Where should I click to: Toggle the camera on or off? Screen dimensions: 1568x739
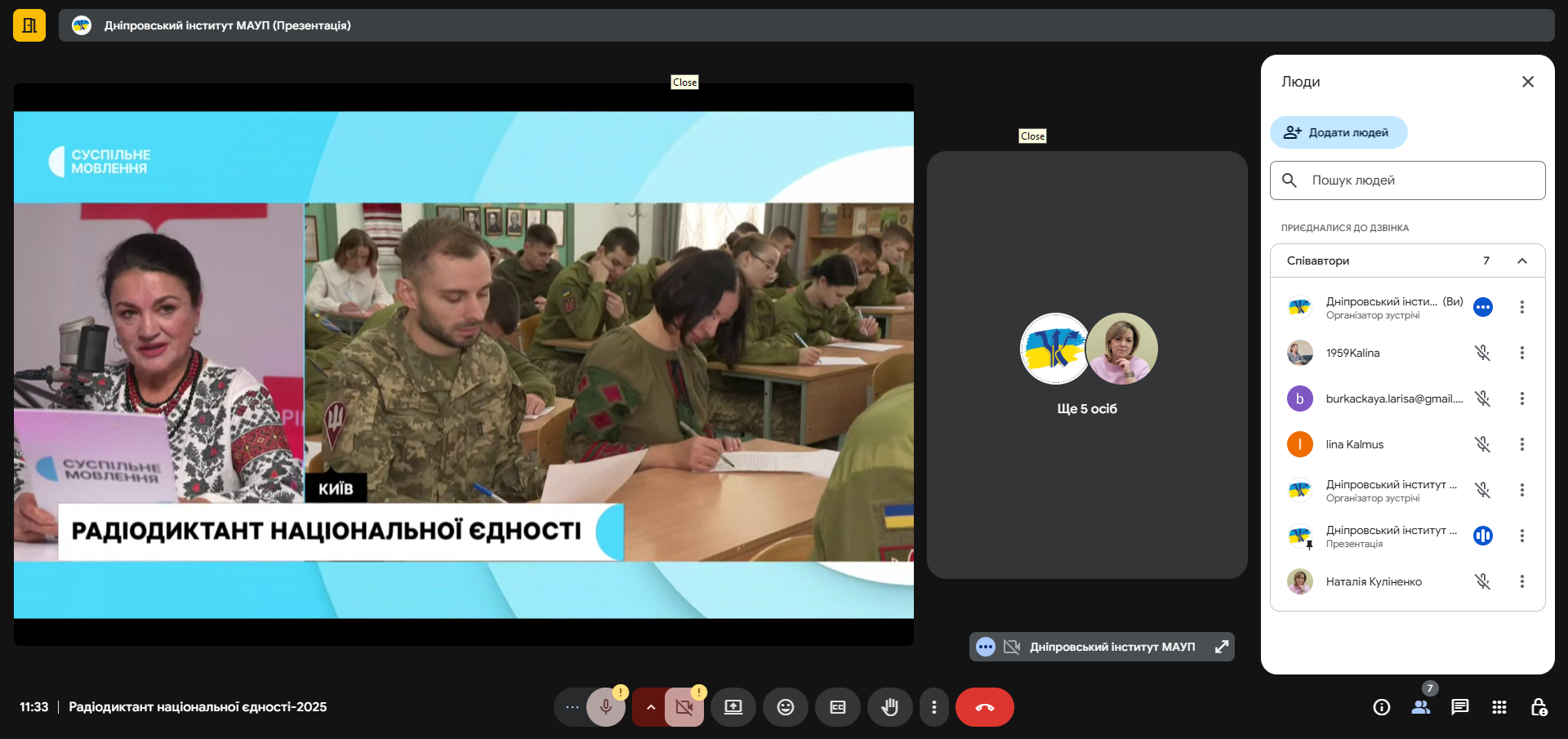click(684, 707)
